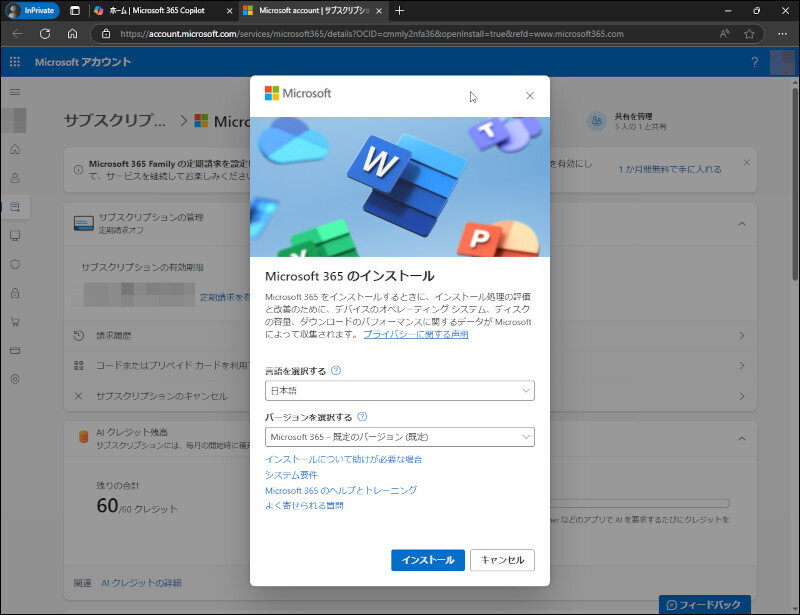800x615 pixels.
Task: Open the location pin icon in sidebar
Action: pyautogui.click(x=15, y=379)
